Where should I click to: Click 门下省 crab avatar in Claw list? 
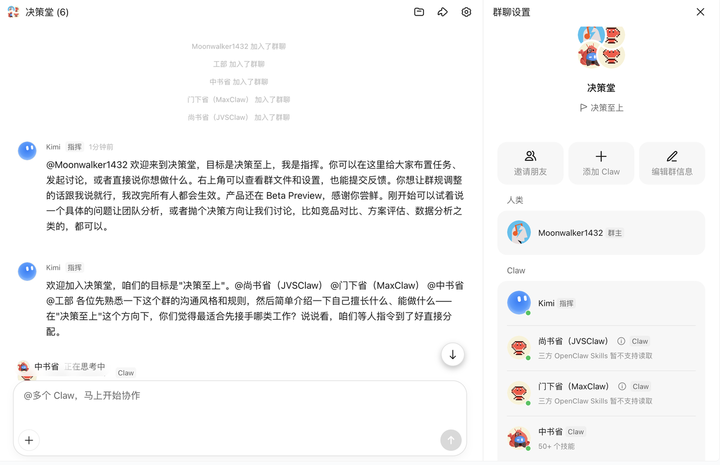click(519, 393)
